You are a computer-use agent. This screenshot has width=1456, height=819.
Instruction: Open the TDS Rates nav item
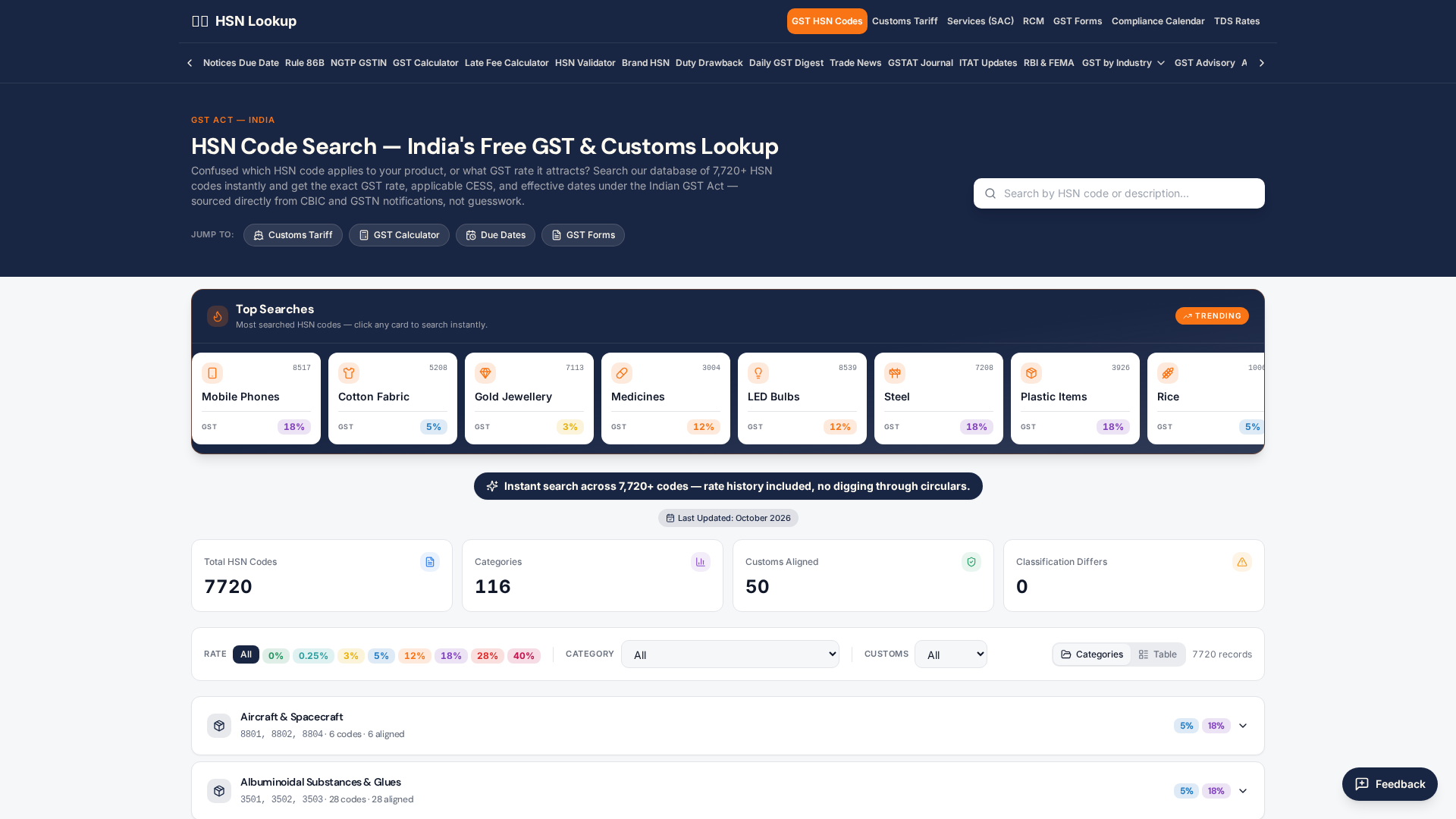pyautogui.click(x=1237, y=21)
